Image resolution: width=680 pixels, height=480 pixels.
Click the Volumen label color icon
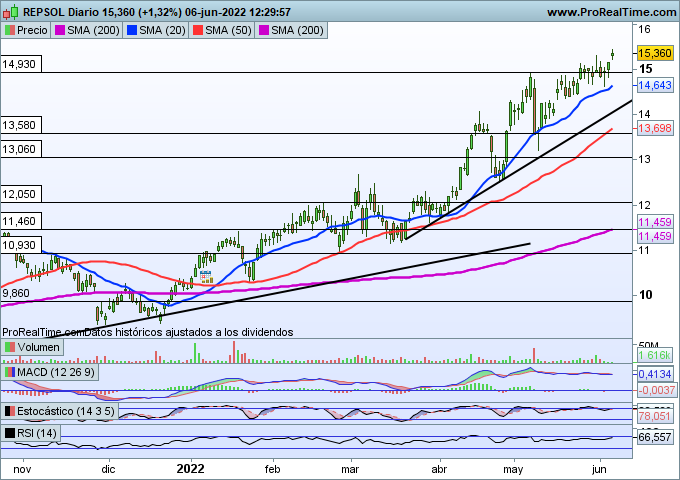(10, 347)
